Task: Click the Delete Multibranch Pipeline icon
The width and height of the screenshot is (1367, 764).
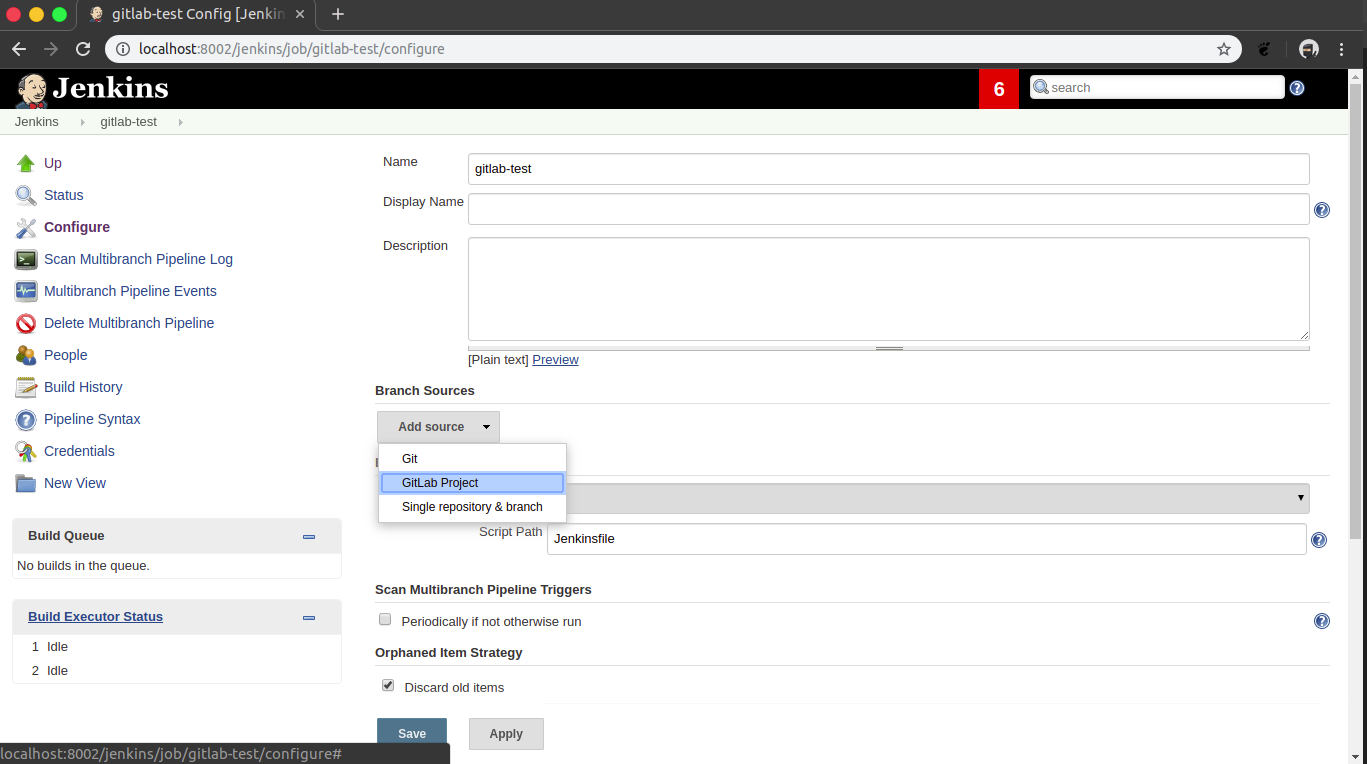Action: [x=26, y=323]
